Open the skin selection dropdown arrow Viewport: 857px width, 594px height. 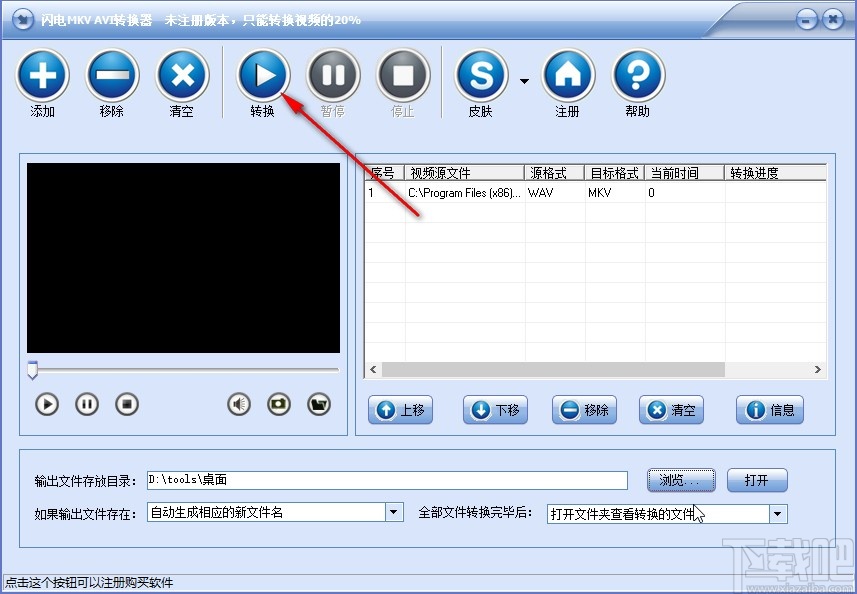pyautogui.click(x=524, y=80)
